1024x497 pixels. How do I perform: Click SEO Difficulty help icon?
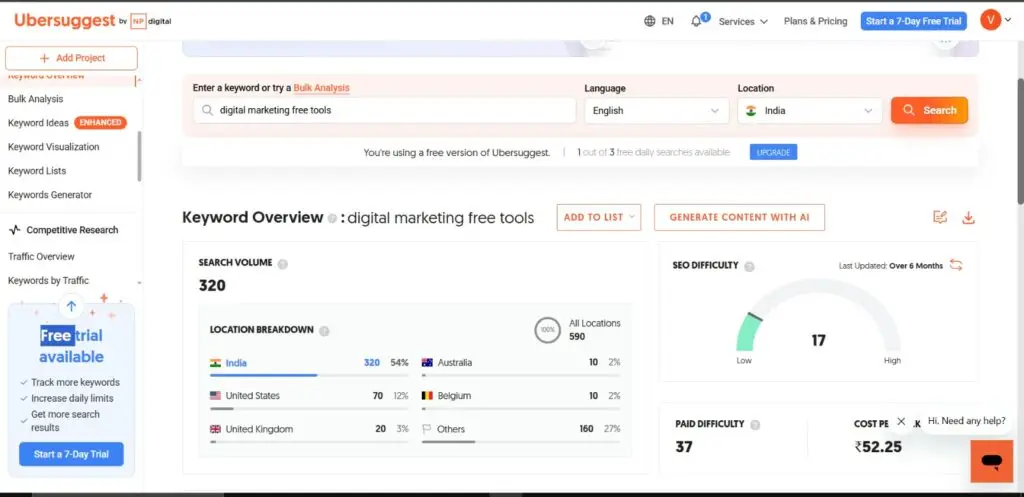click(750, 266)
